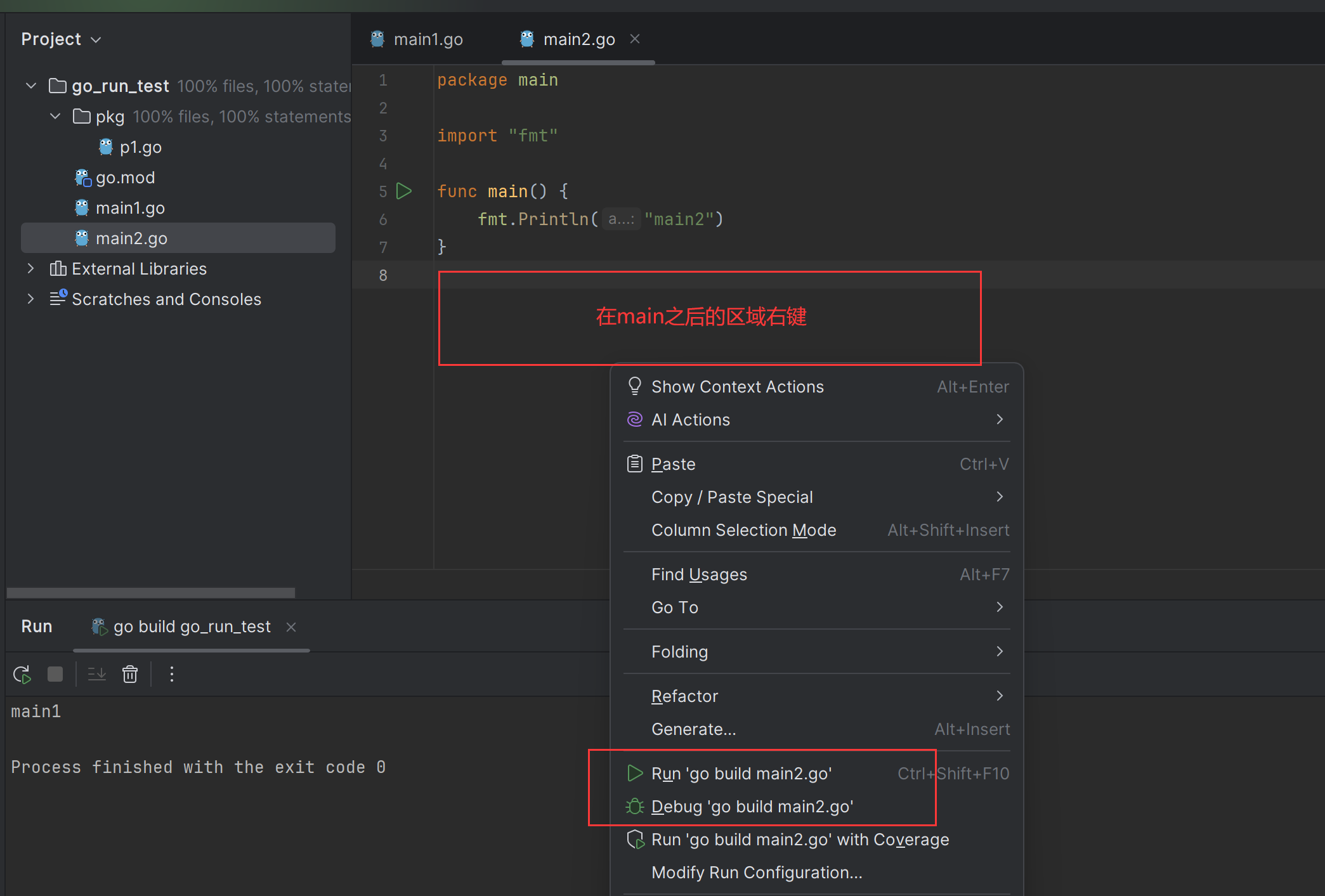Click the green bug Debug 'go build main2.go'
This screenshot has height=896, width=1325.
tap(752, 807)
